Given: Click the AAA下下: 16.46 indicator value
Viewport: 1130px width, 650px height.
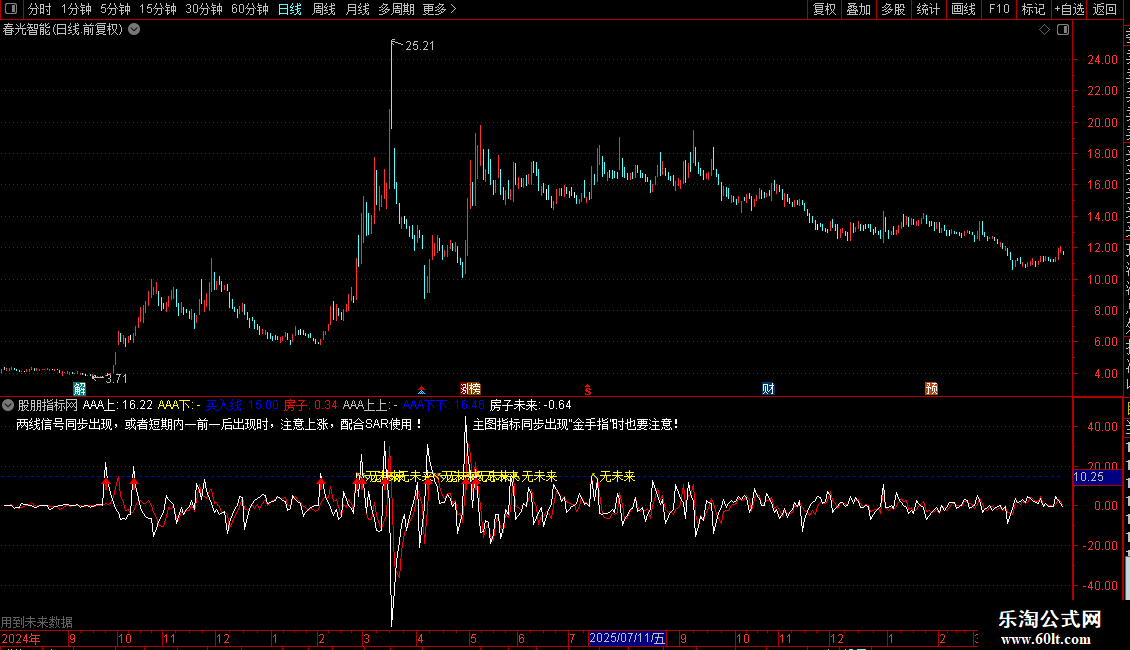Looking at the screenshot, I should 443,406.
